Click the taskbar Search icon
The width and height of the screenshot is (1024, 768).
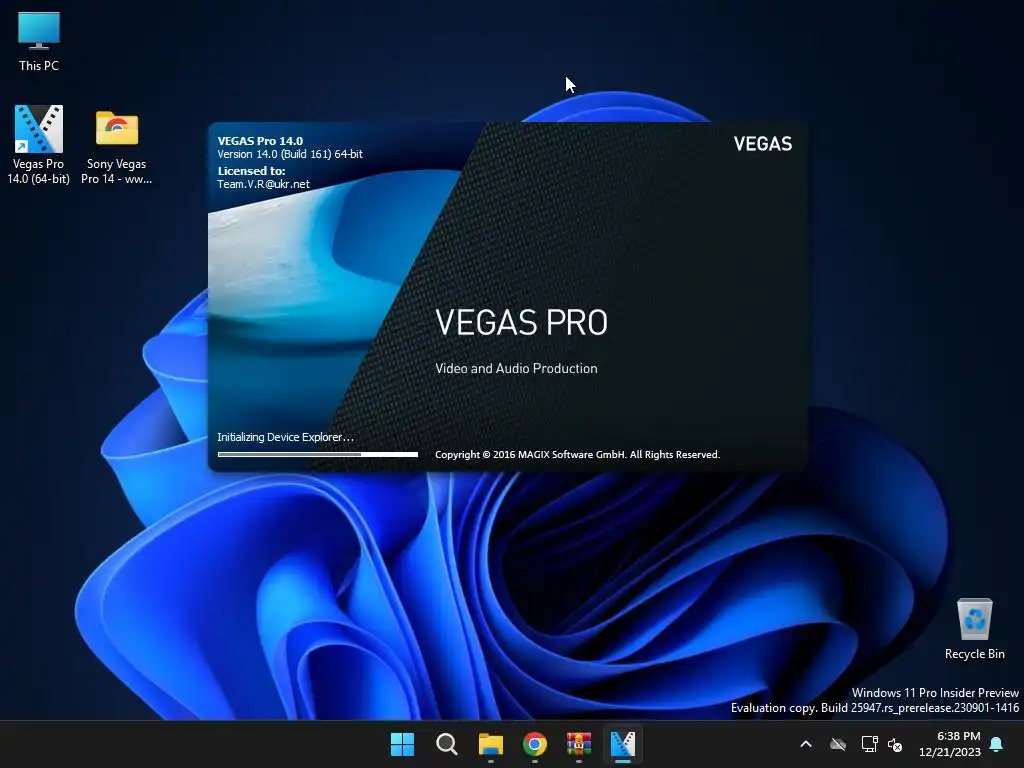[447, 744]
